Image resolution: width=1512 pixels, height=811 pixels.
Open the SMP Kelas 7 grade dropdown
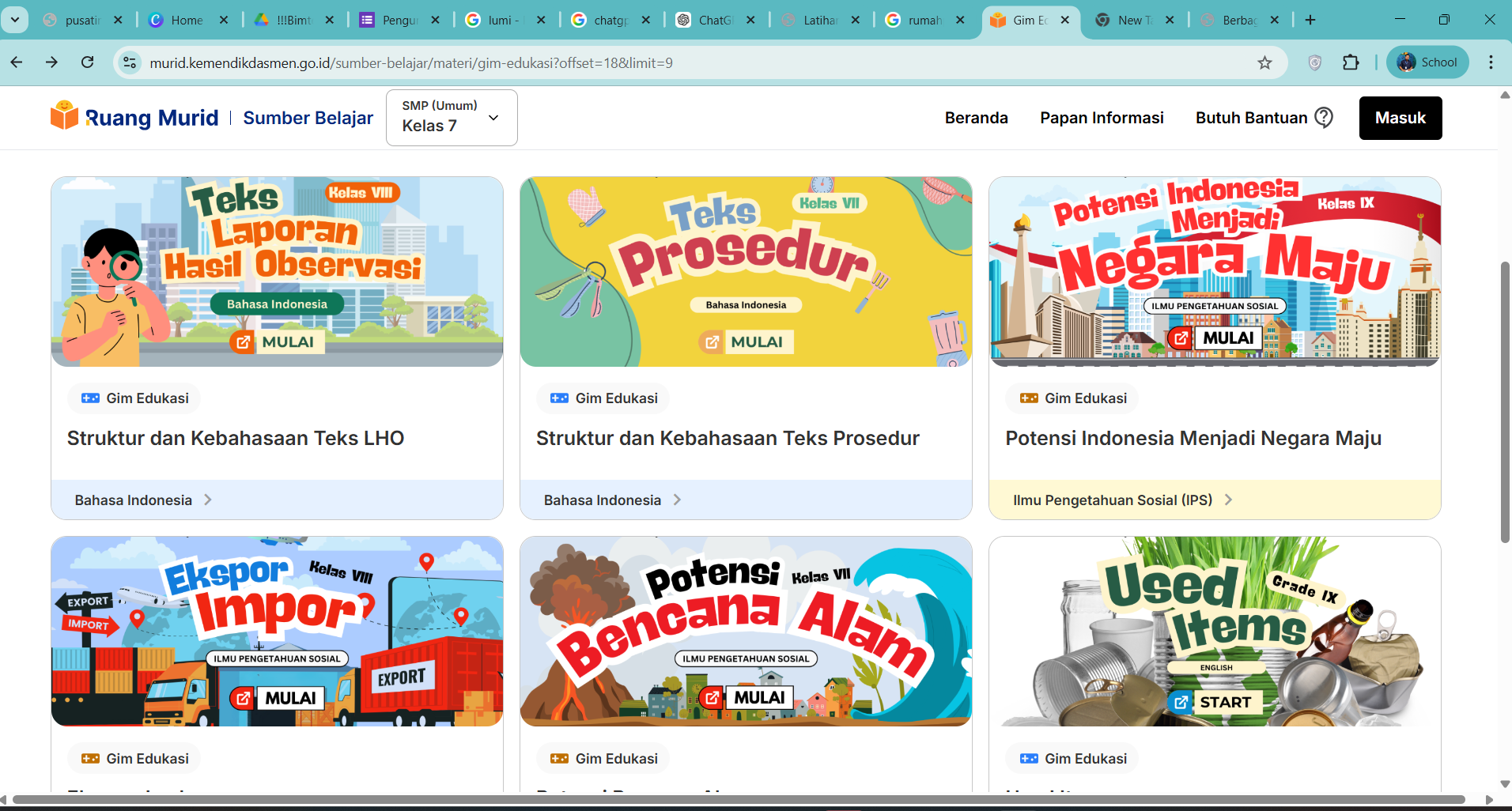(451, 118)
